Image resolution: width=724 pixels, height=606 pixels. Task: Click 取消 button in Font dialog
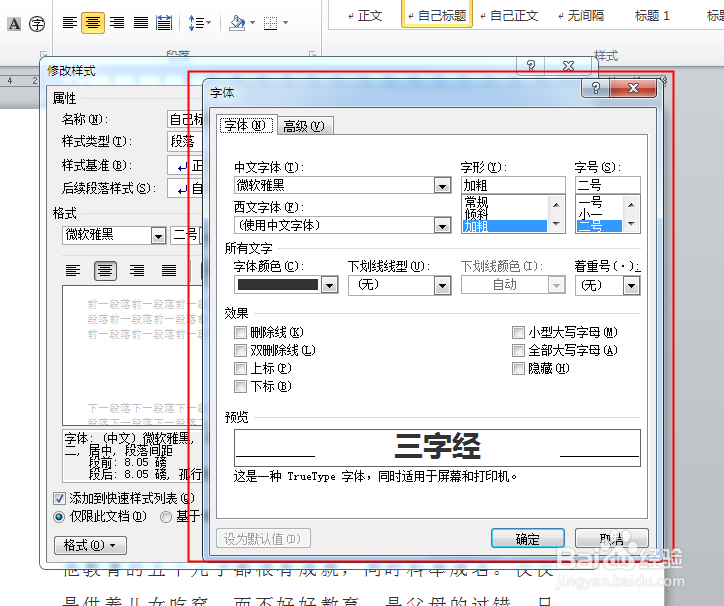612,539
